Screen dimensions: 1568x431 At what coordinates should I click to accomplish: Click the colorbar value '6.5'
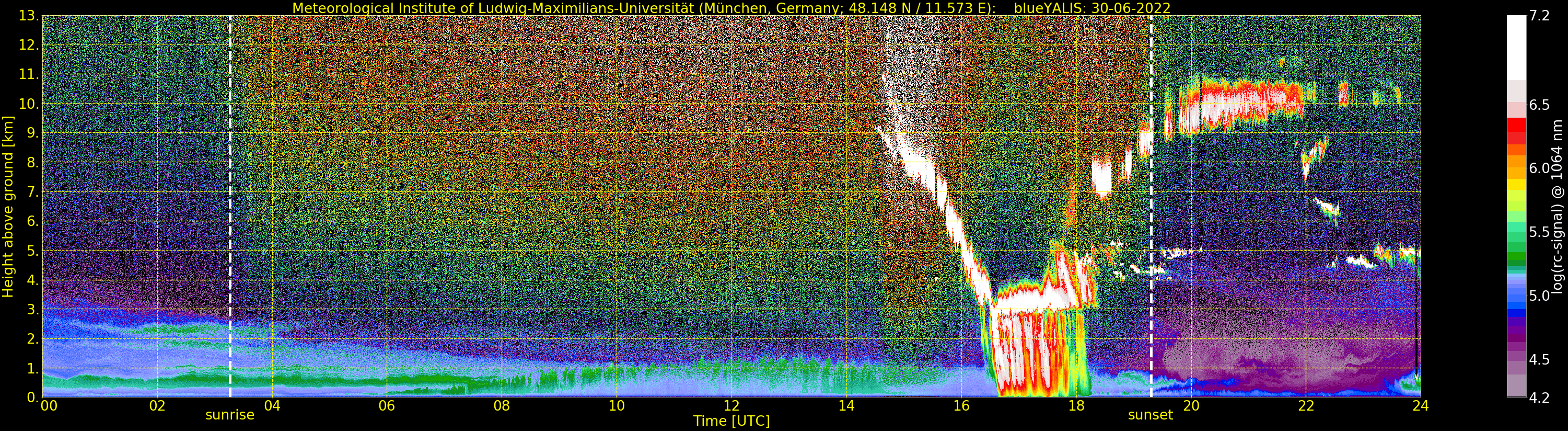(1539, 105)
